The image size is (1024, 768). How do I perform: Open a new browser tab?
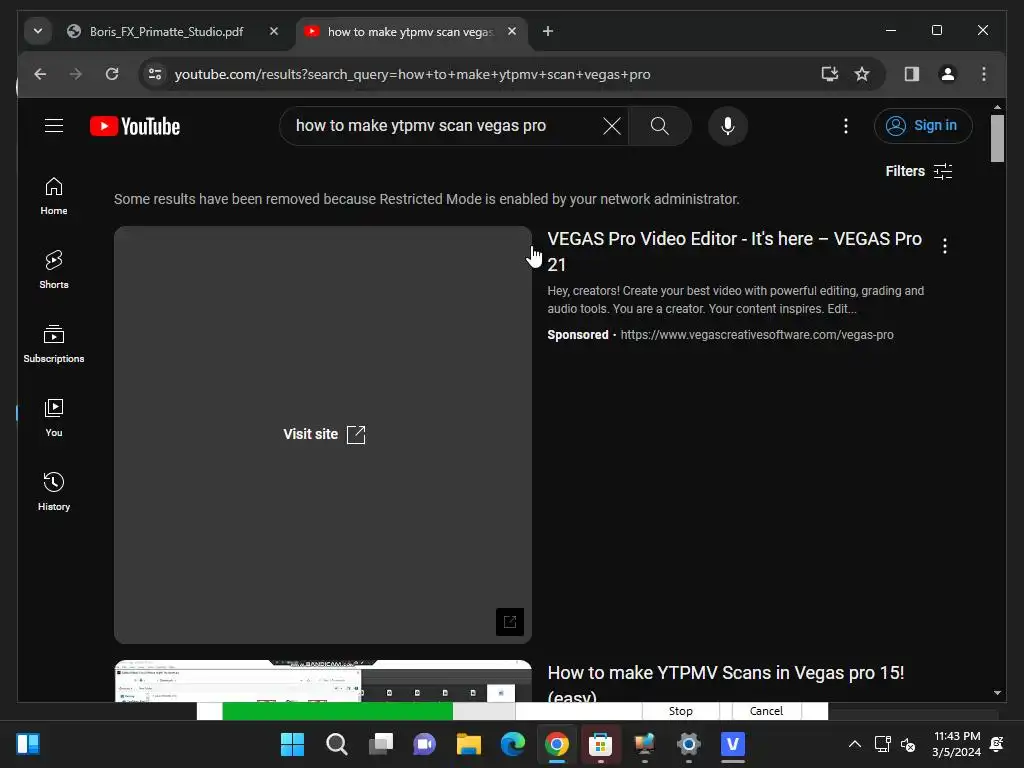click(548, 31)
